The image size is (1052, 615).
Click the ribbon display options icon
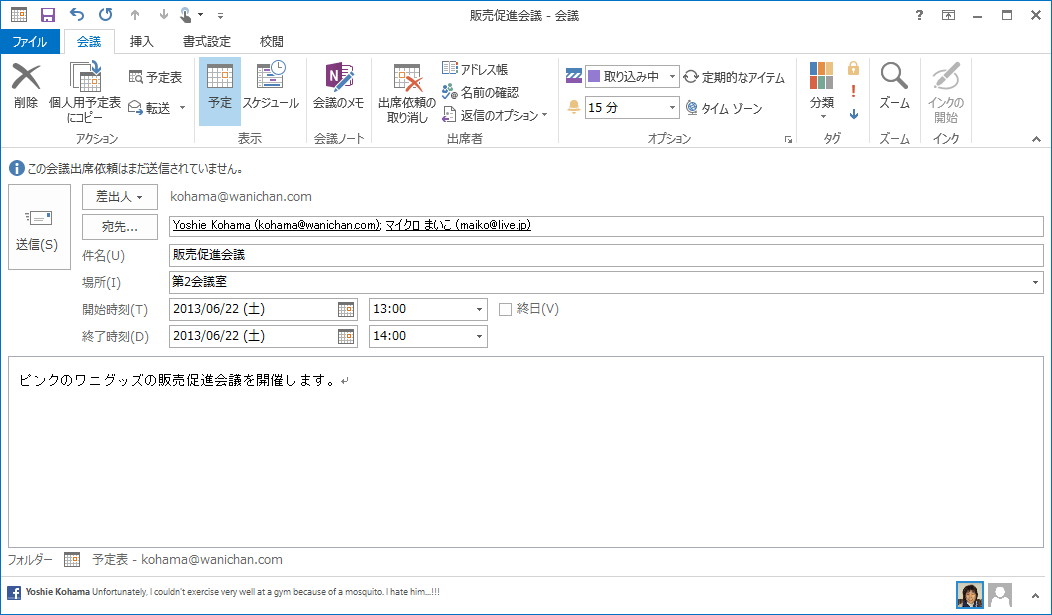[948, 15]
